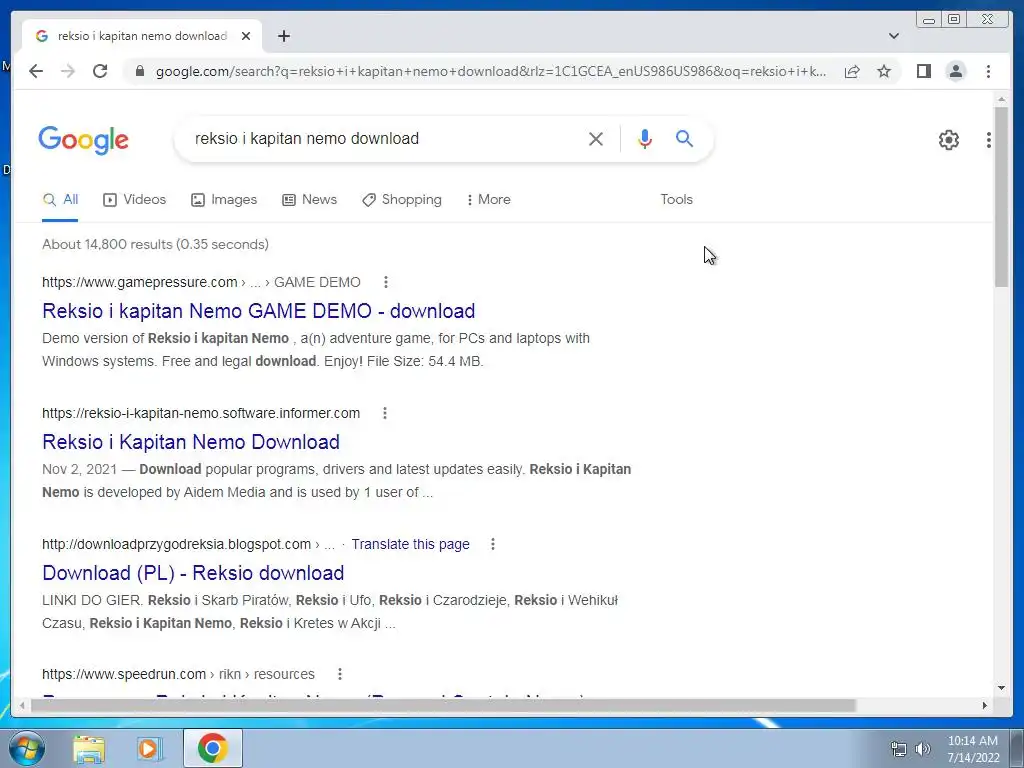This screenshot has height=768, width=1024.
Task: Start voice search with the microphone icon
Action: 645,138
